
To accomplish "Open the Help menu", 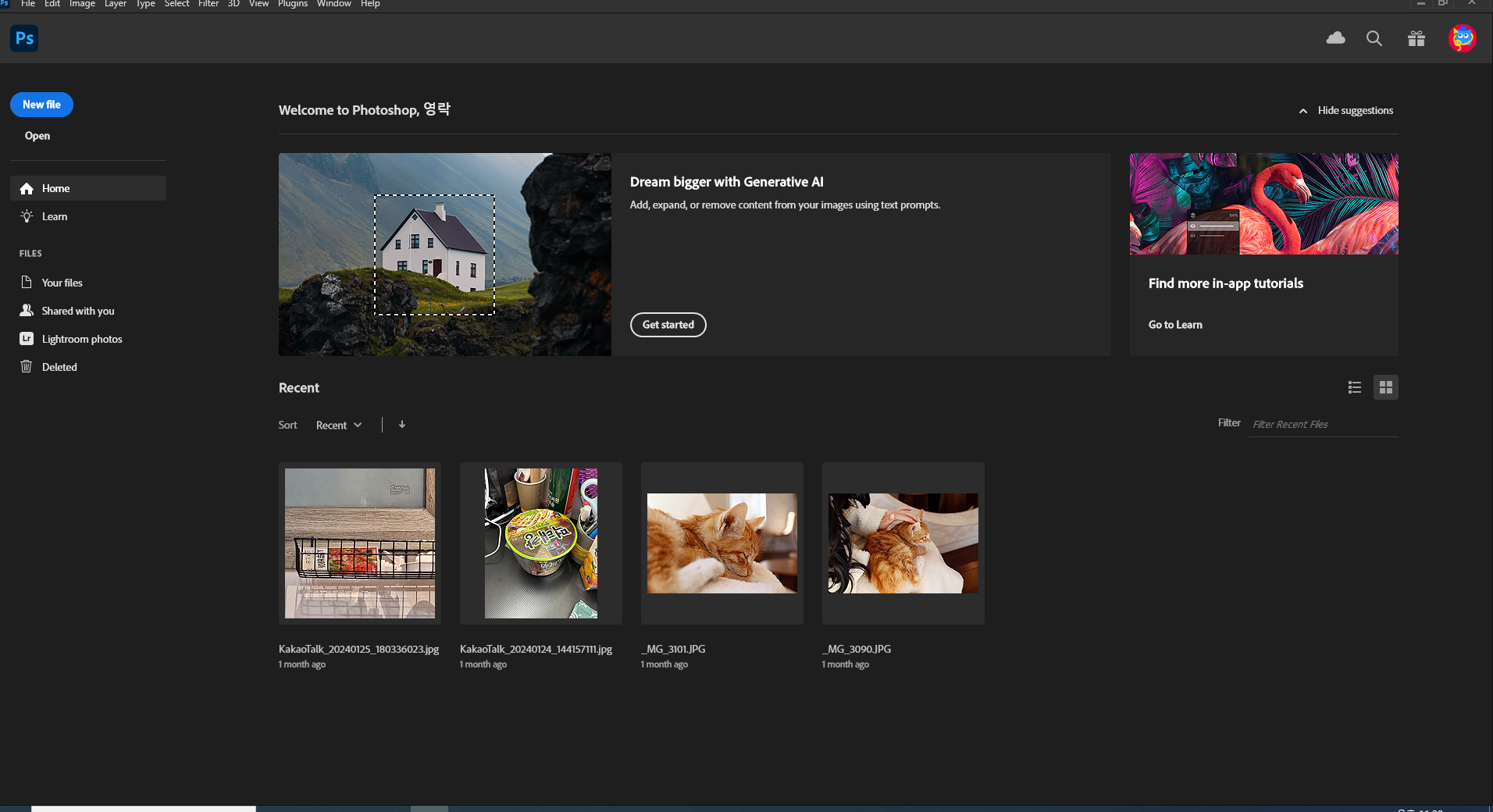I will pos(370,4).
